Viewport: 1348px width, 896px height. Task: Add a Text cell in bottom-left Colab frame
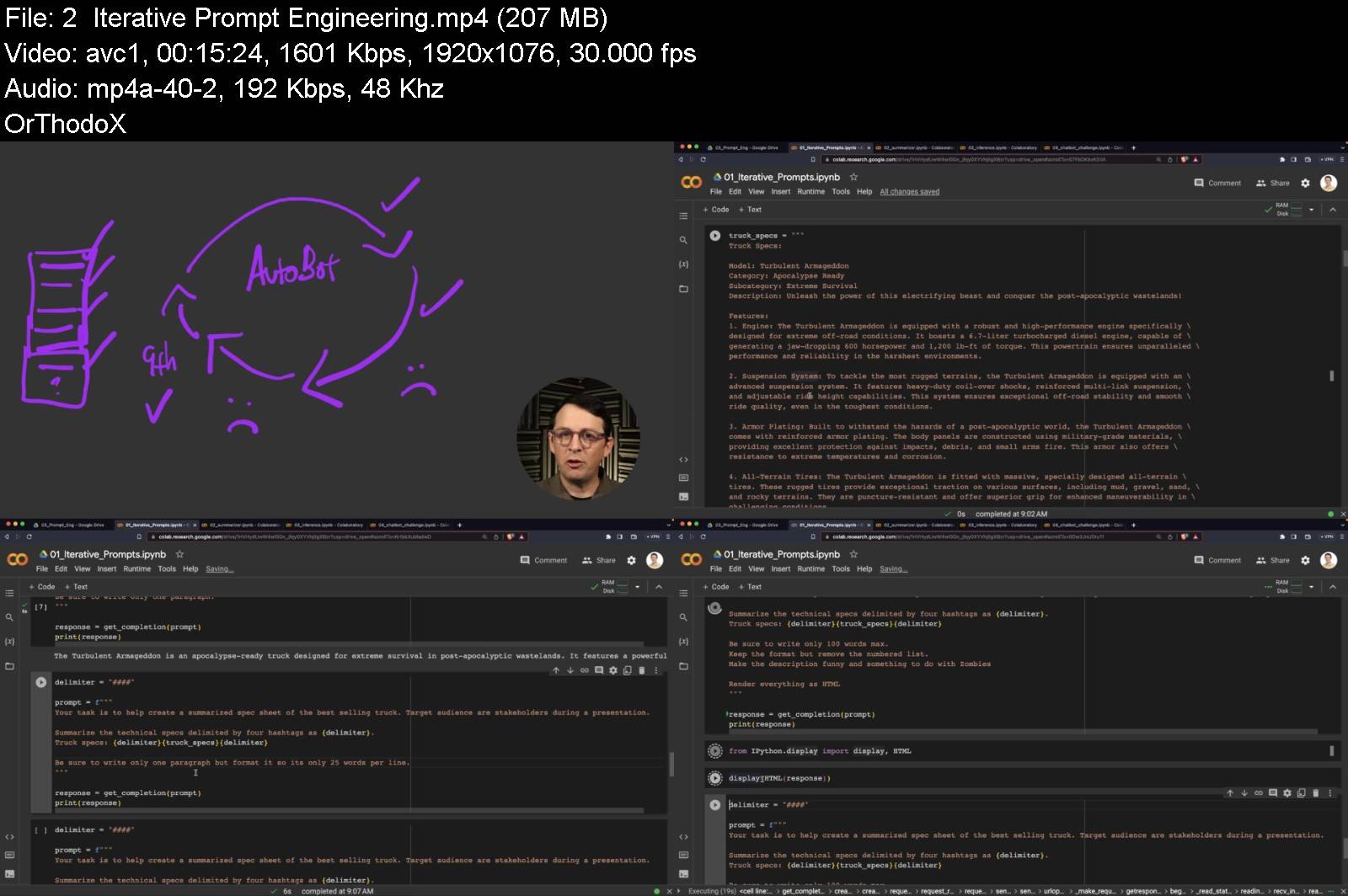point(77,587)
